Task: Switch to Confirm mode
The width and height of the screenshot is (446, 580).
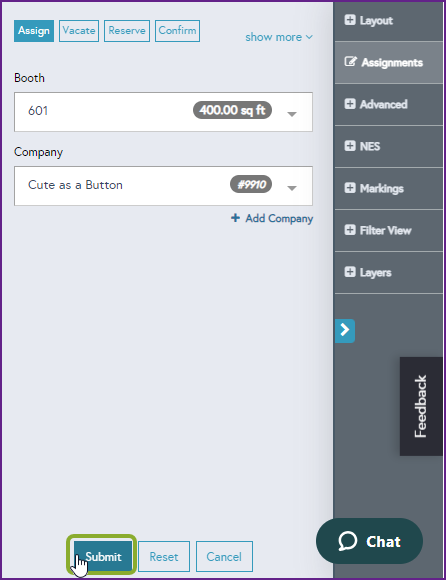Action: click(x=178, y=31)
